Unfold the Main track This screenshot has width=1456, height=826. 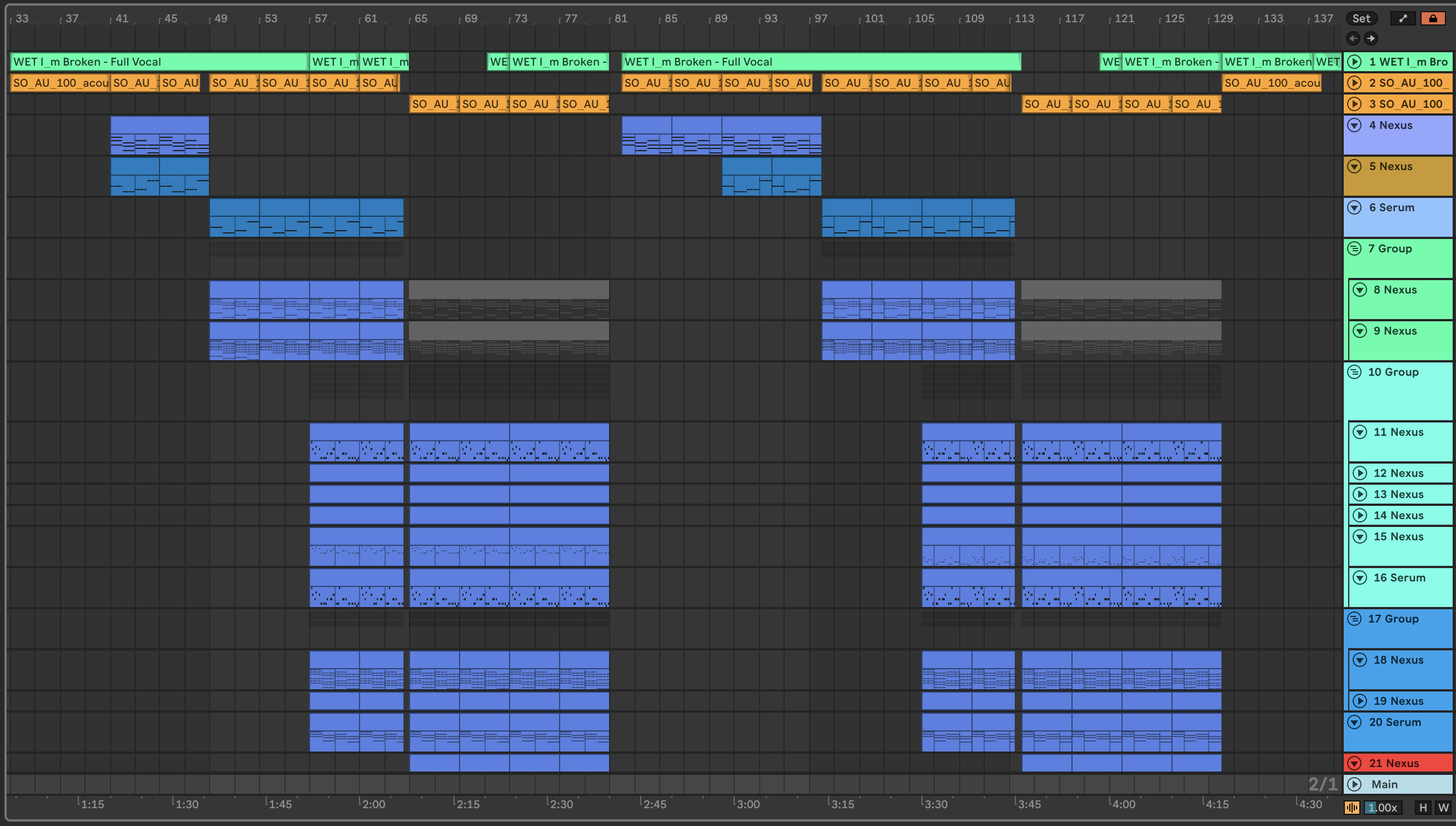click(1354, 784)
